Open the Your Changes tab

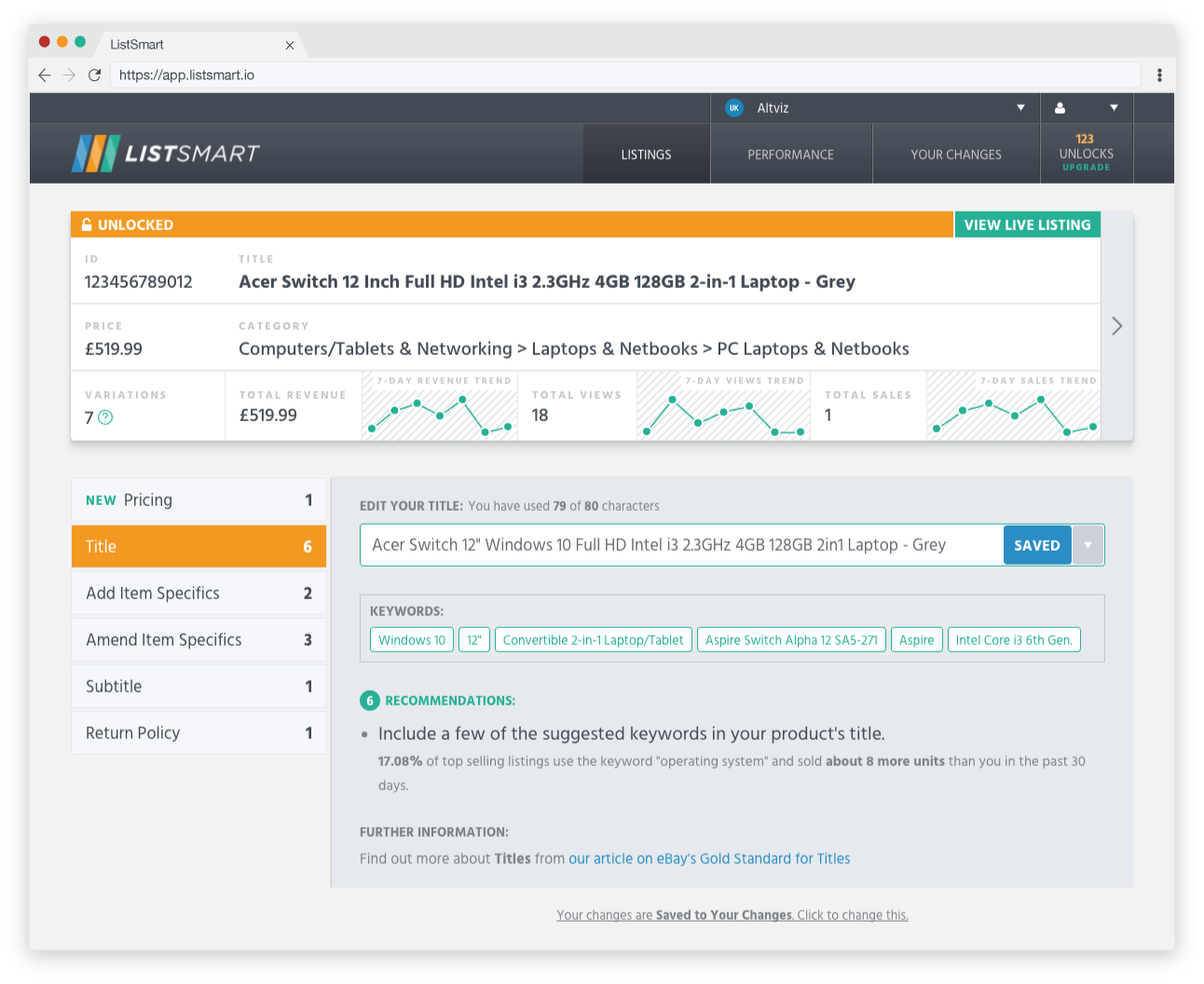(956, 155)
